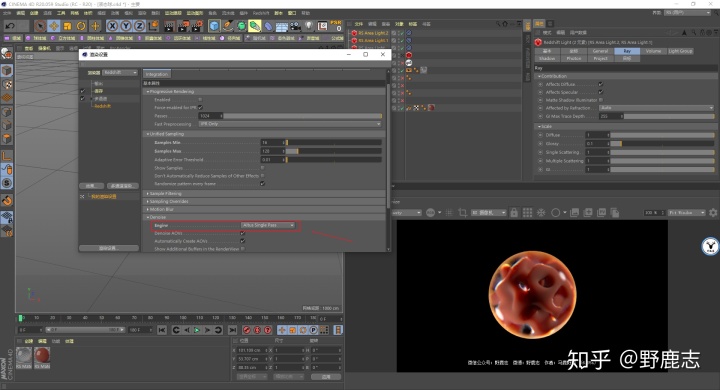Click red Record Active Objects keyframe button
The image size is (720, 390).
[247, 330]
